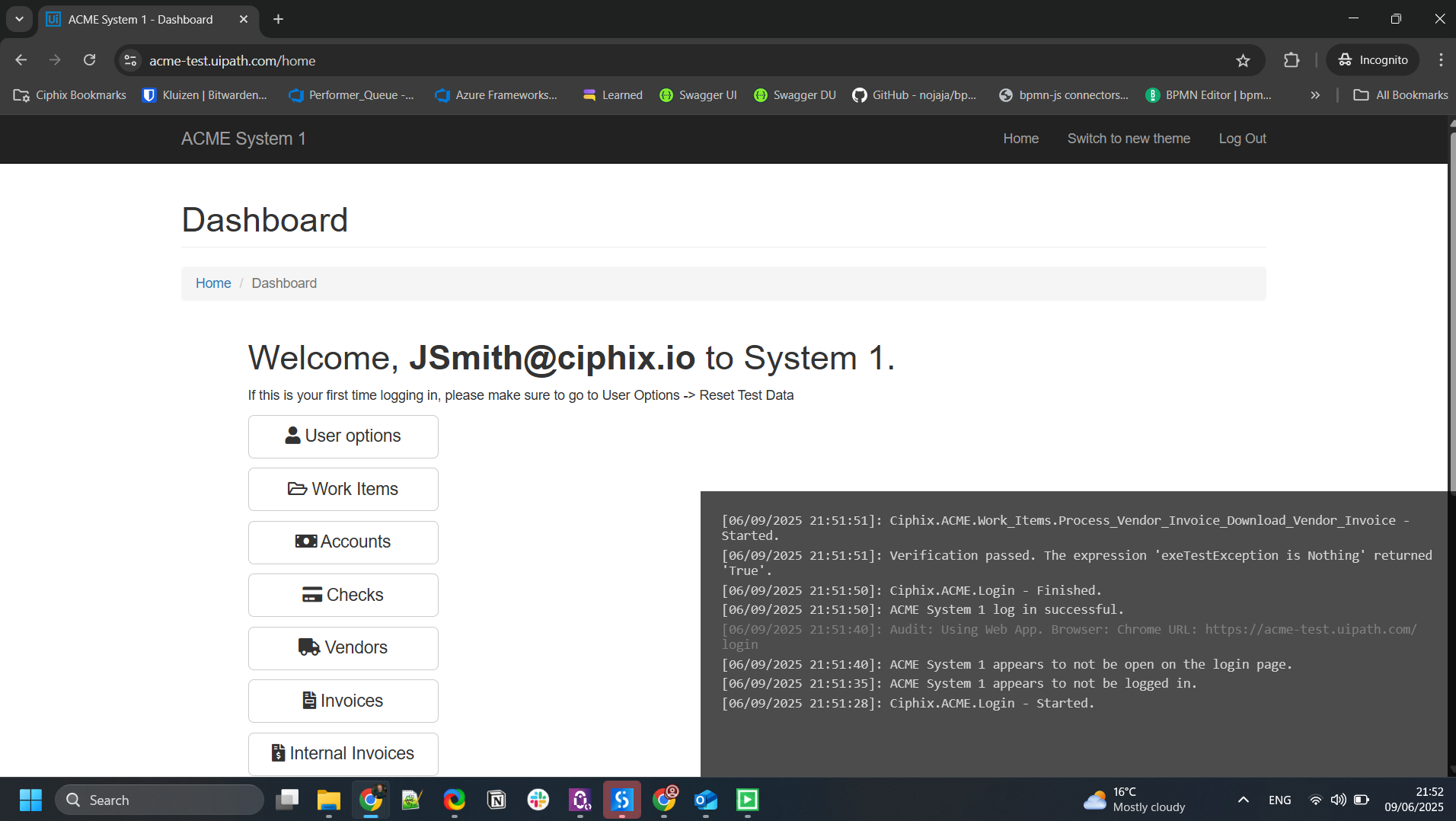View site information icon in address bar

tap(130, 60)
